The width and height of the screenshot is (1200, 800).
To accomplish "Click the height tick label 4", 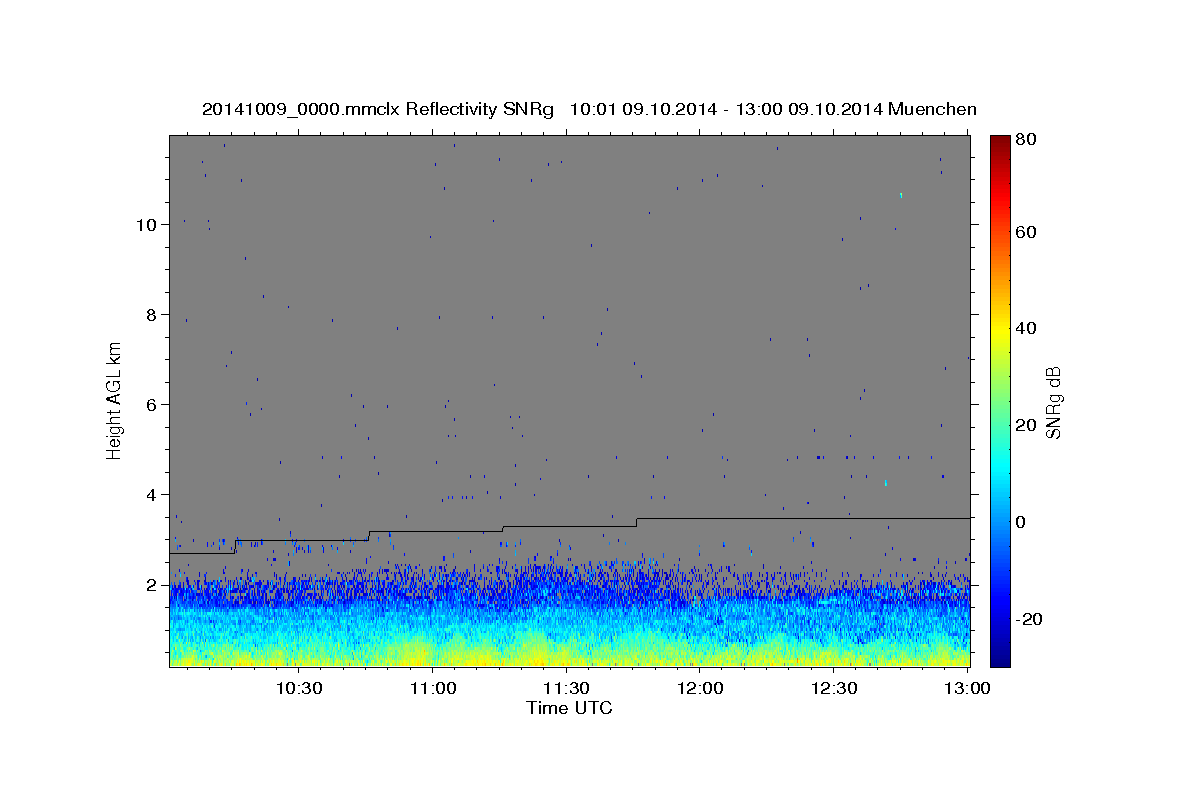I will (x=152, y=495).
